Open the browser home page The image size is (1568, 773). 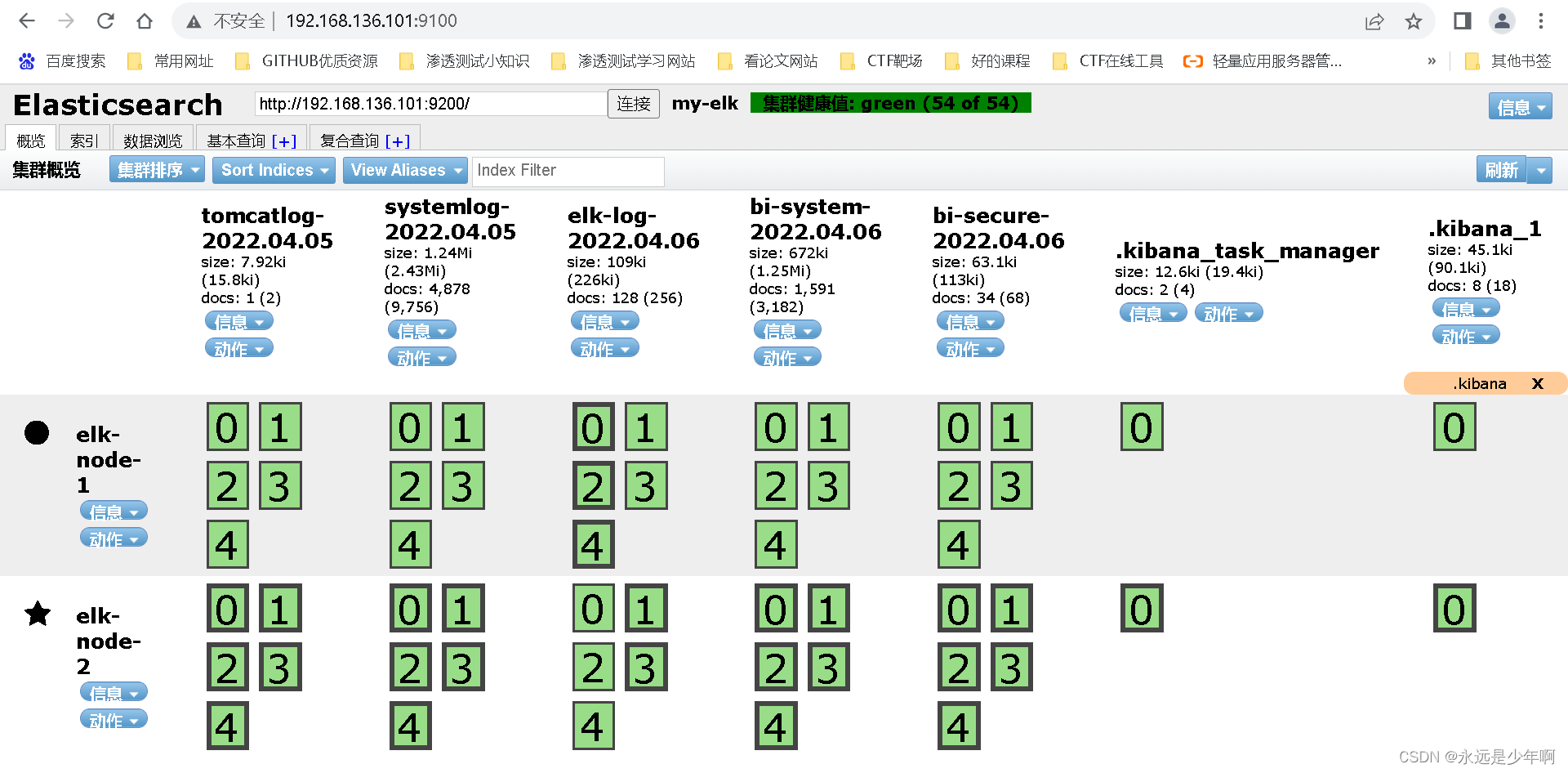[145, 21]
